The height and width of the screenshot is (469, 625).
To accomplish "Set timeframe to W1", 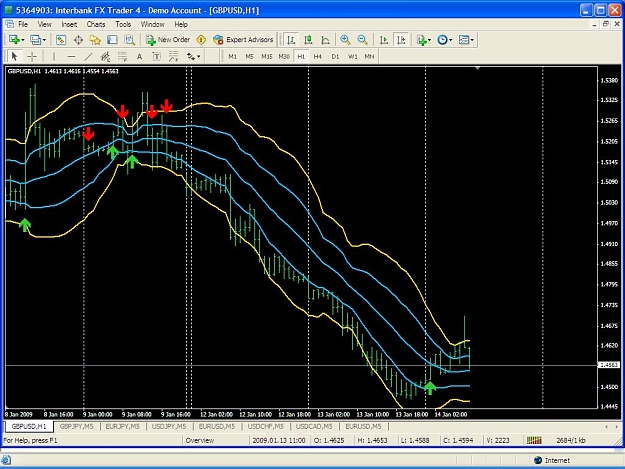I will (x=352, y=57).
